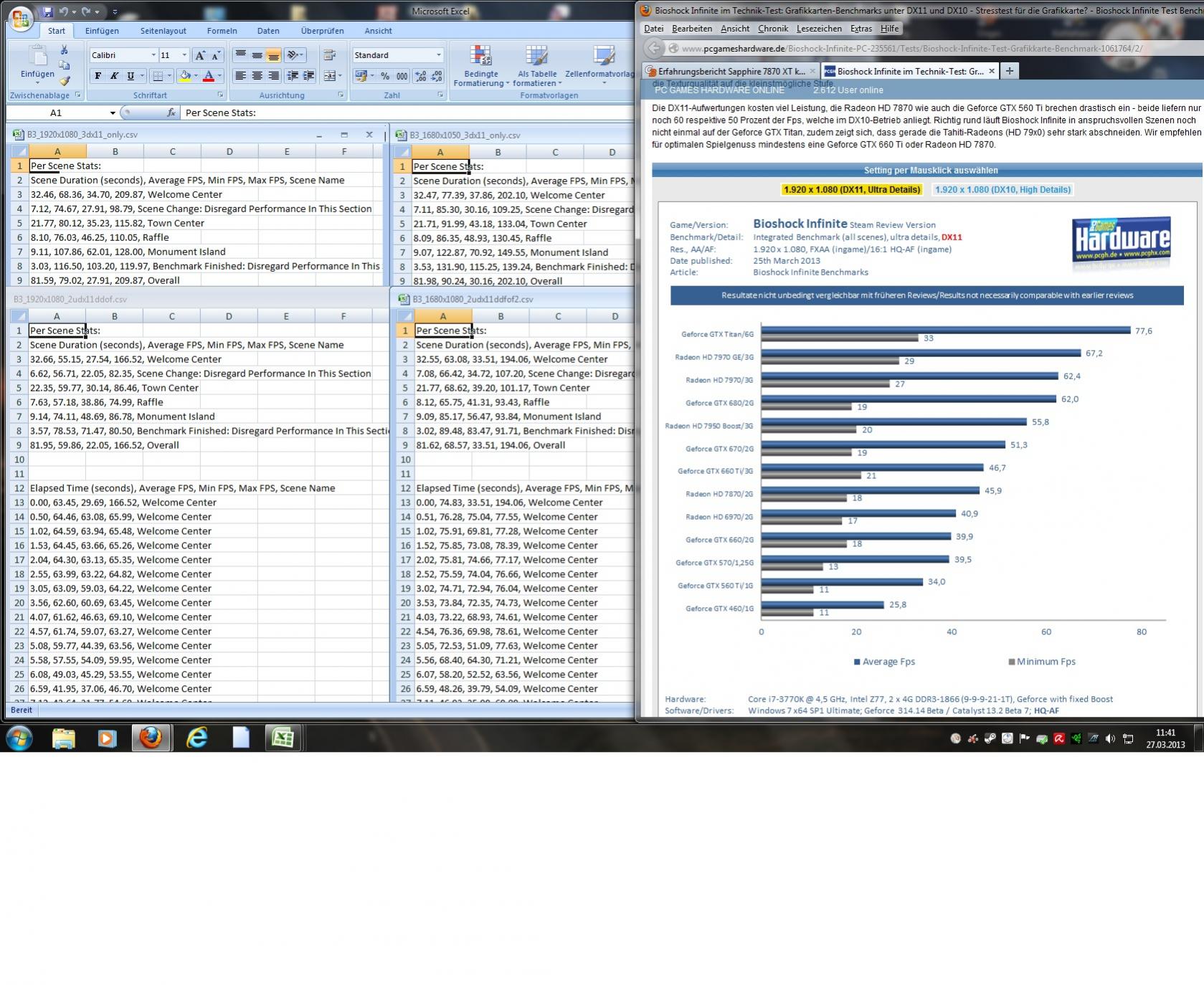Open the Einfügen ribbon tab
The image size is (1204, 985).
[102, 31]
